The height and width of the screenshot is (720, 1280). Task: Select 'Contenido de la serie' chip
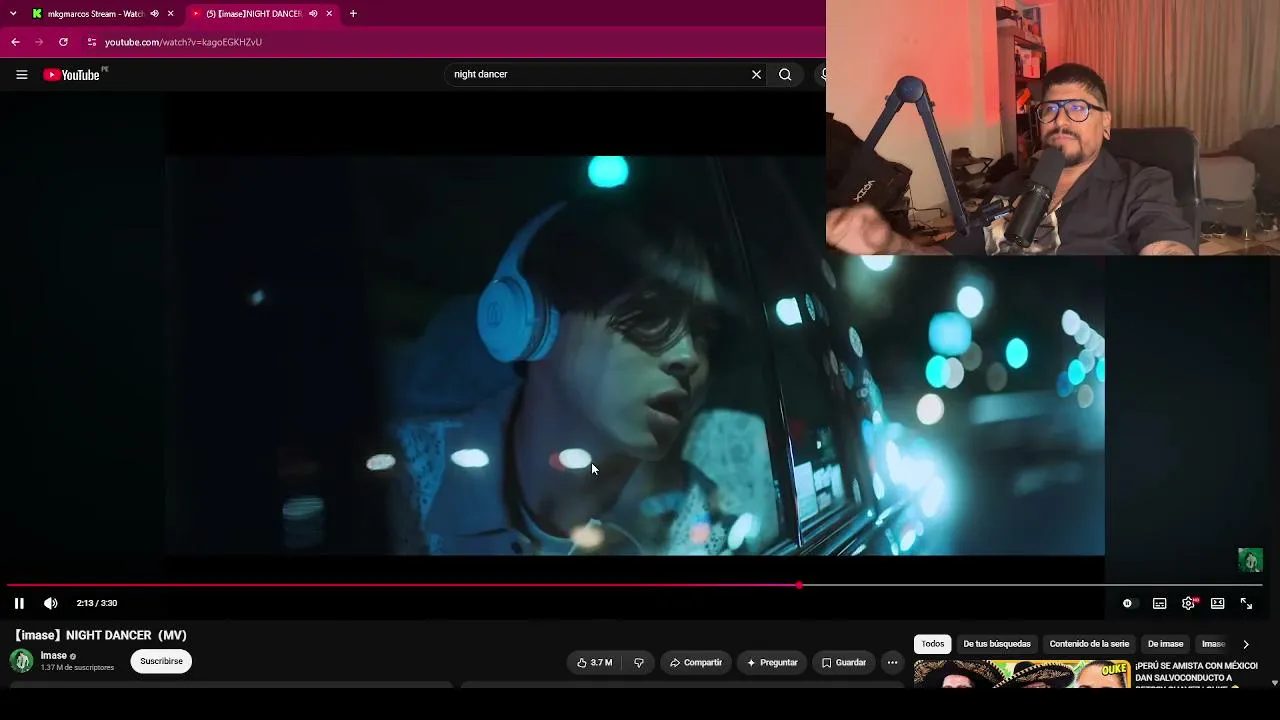pyautogui.click(x=1089, y=644)
